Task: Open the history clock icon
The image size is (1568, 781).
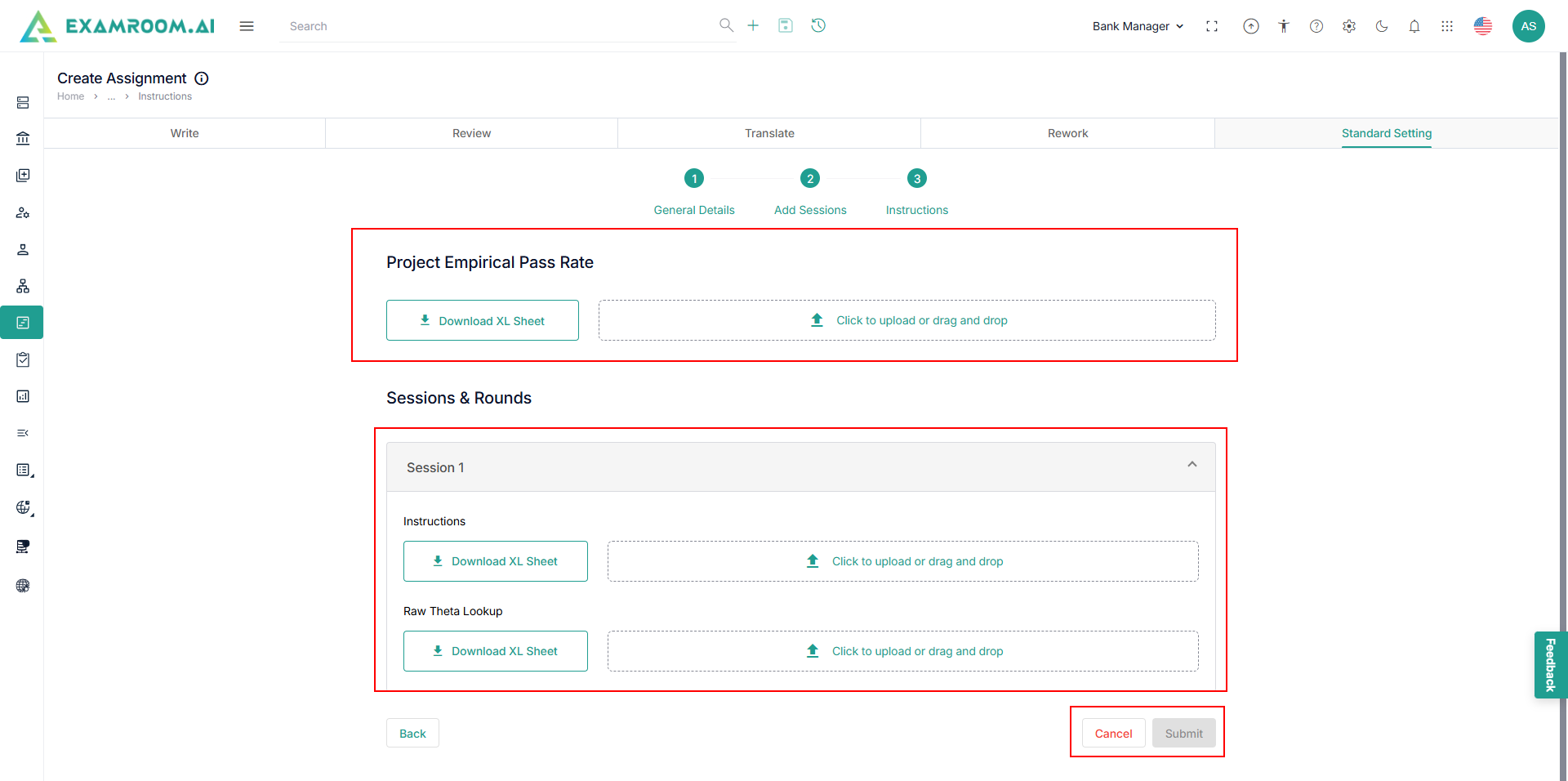Action: pyautogui.click(x=818, y=26)
